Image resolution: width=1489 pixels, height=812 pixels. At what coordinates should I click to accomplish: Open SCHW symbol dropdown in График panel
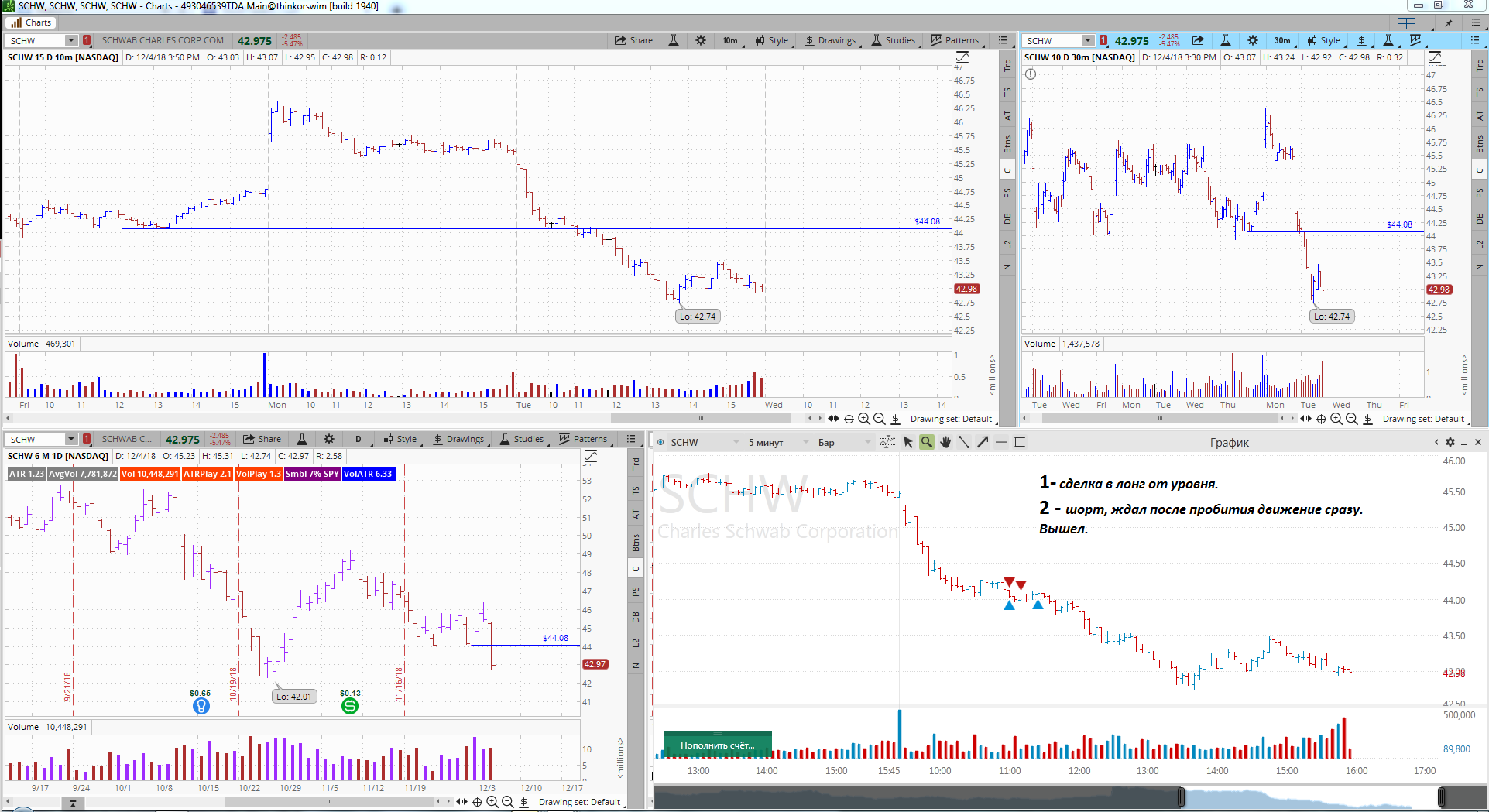click(x=705, y=443)
